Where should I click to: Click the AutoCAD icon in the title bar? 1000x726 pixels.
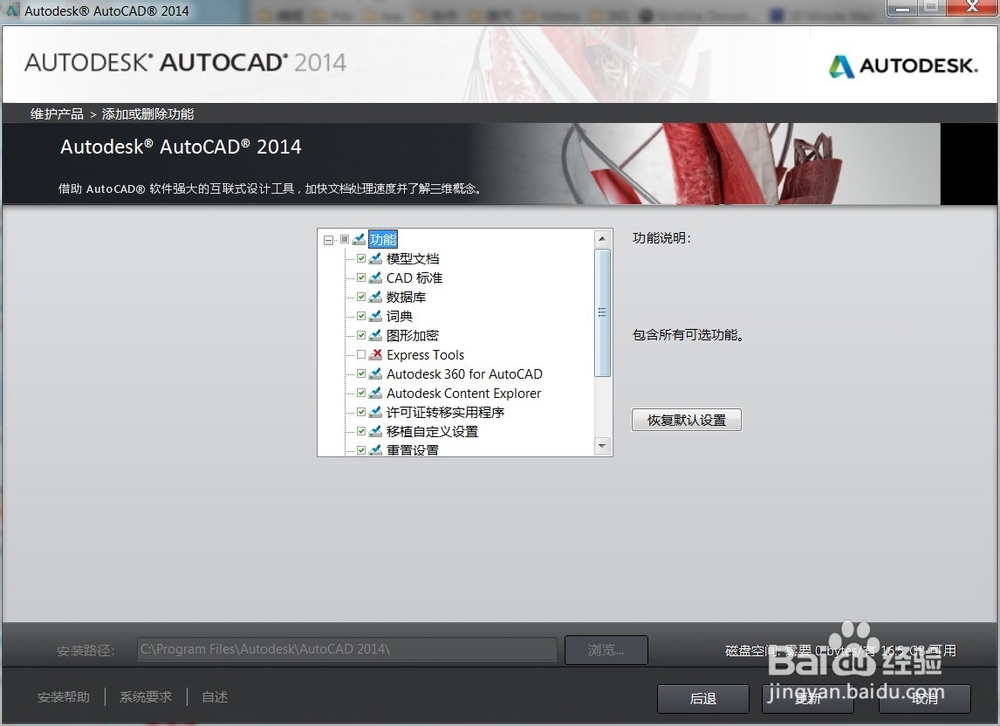[x=10, y=10]
